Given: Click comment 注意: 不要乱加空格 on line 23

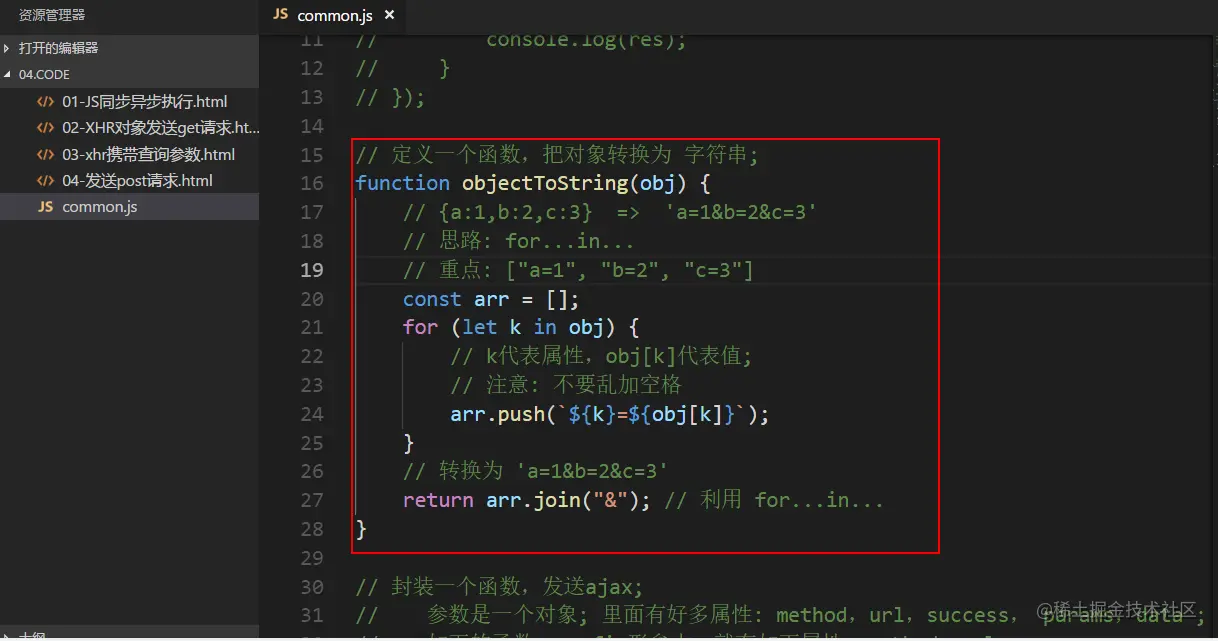Looking at the screenshot, I should [566, 385].
